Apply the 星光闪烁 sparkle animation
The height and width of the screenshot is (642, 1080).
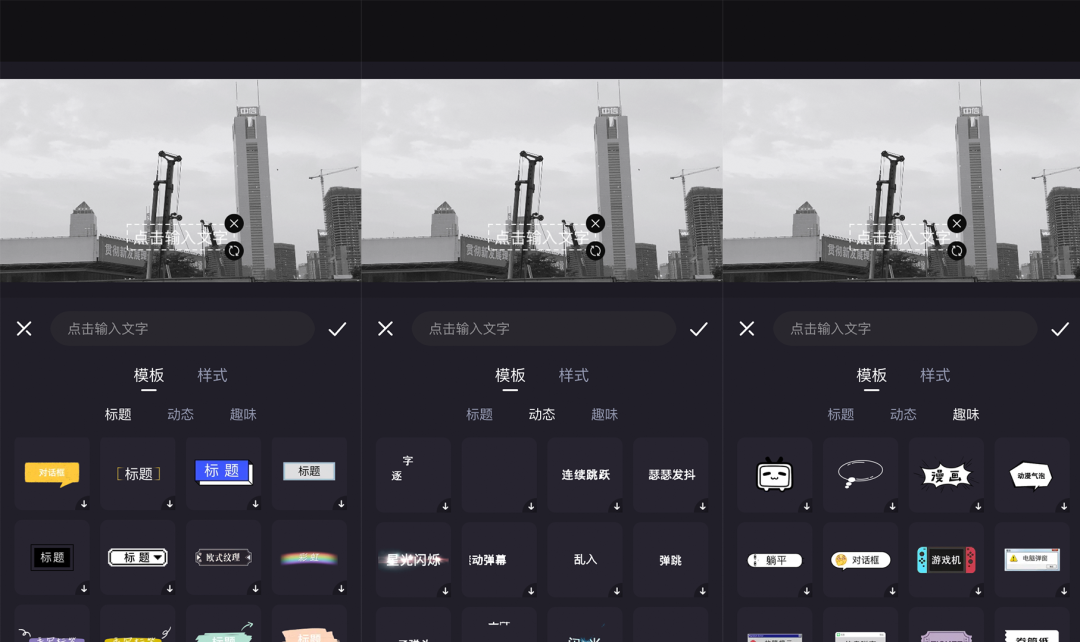pos(413,560)
